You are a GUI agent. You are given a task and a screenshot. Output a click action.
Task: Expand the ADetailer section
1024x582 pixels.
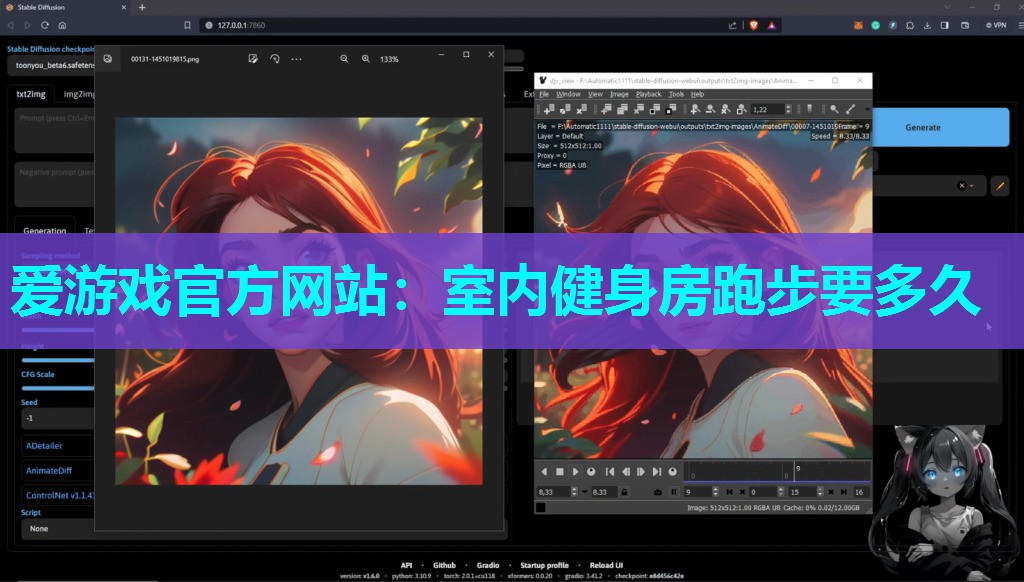coord(44,446)
